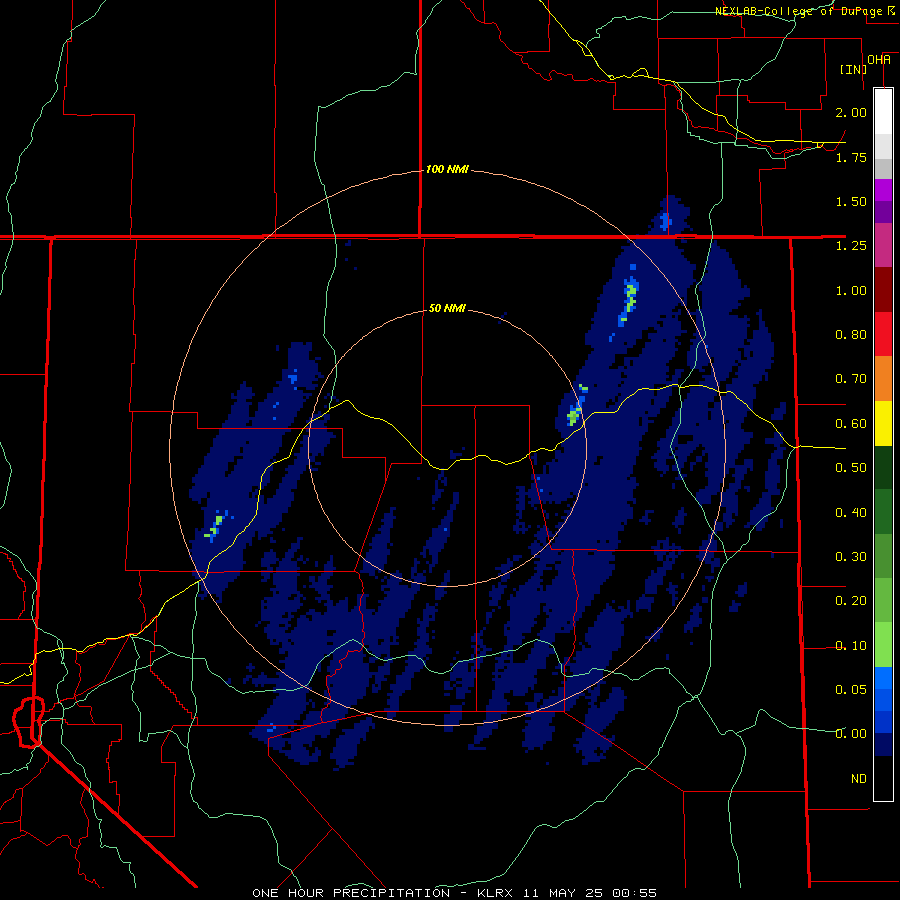The width and height of the screenshot is (900, 900).
Task: Click the OHA product label
Action: click(x=879, y=60)
